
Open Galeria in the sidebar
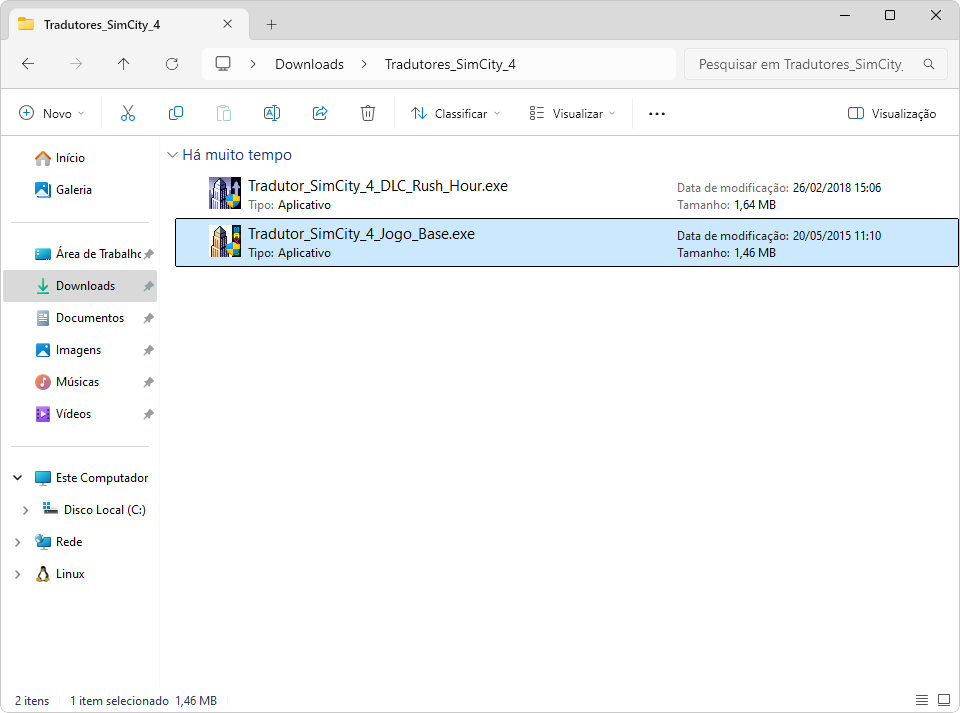[73, 190]
